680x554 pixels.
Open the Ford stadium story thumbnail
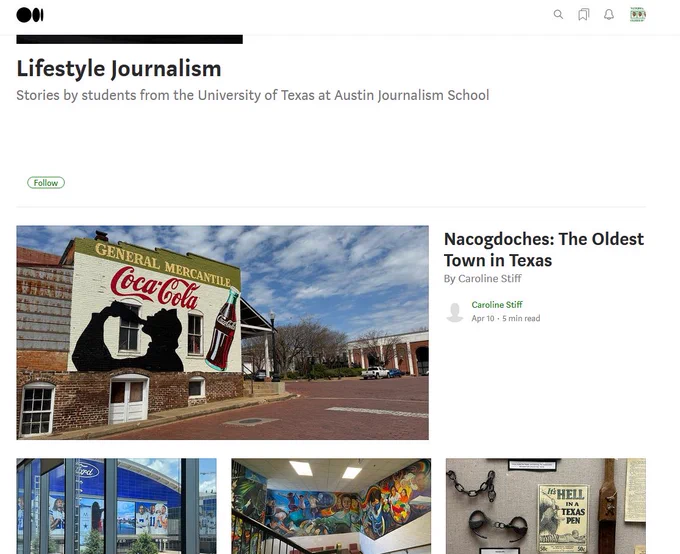(x=116, y=506)
